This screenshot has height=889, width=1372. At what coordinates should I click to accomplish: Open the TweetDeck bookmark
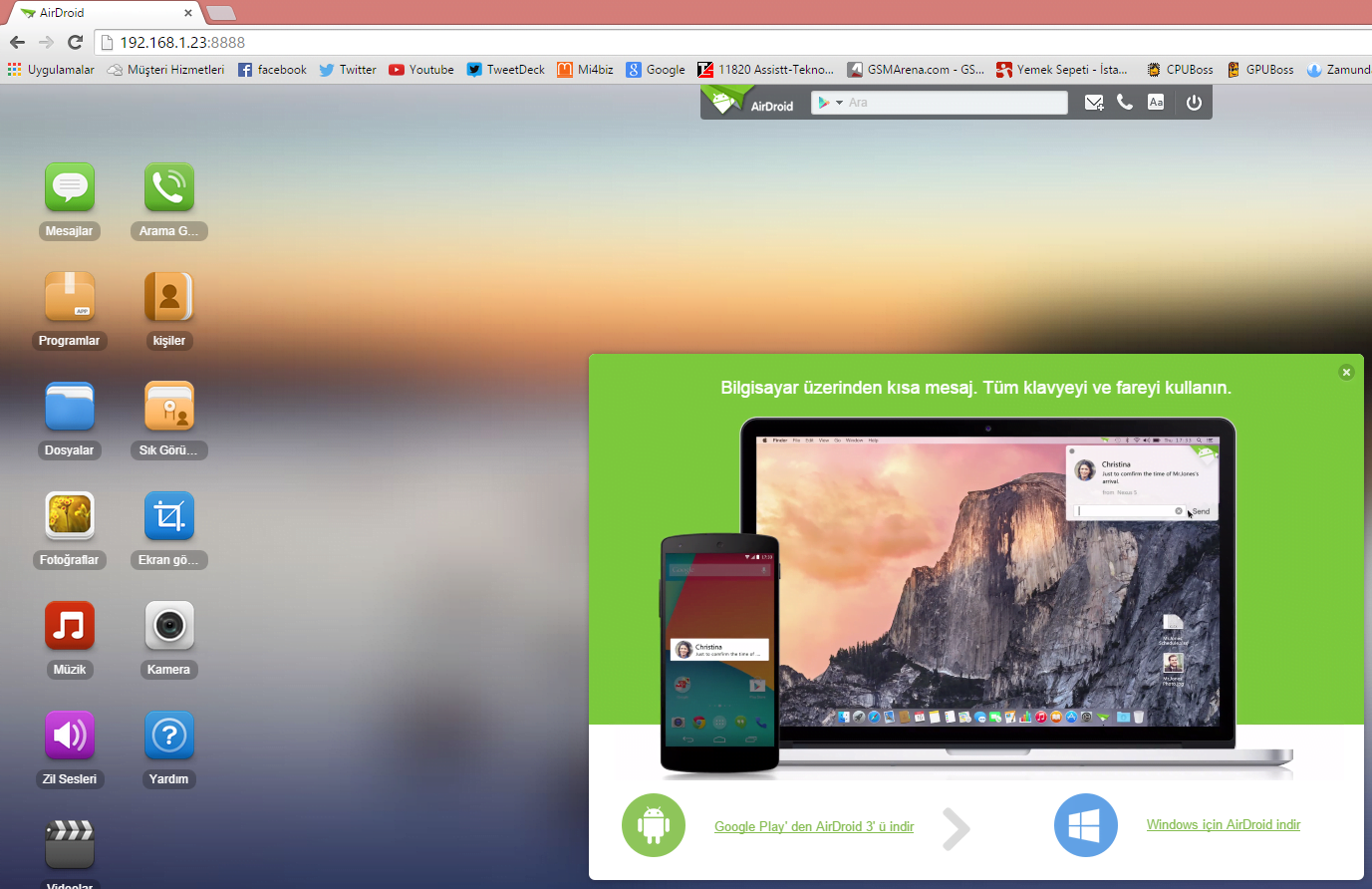click(506, 70)
